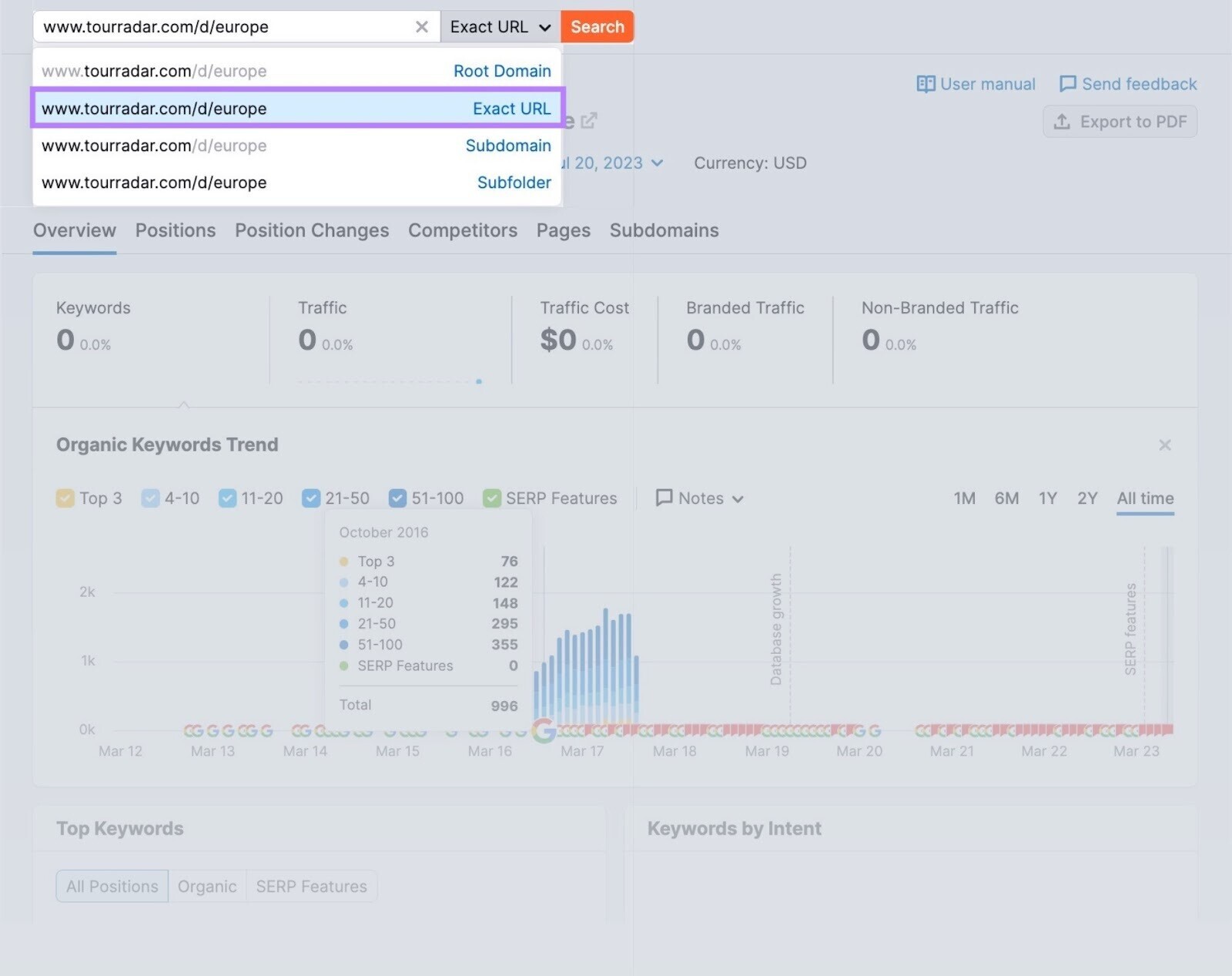Select the Subdomain suggestion
Viewport: 1232px width, 976px height.
click(296, 146)
